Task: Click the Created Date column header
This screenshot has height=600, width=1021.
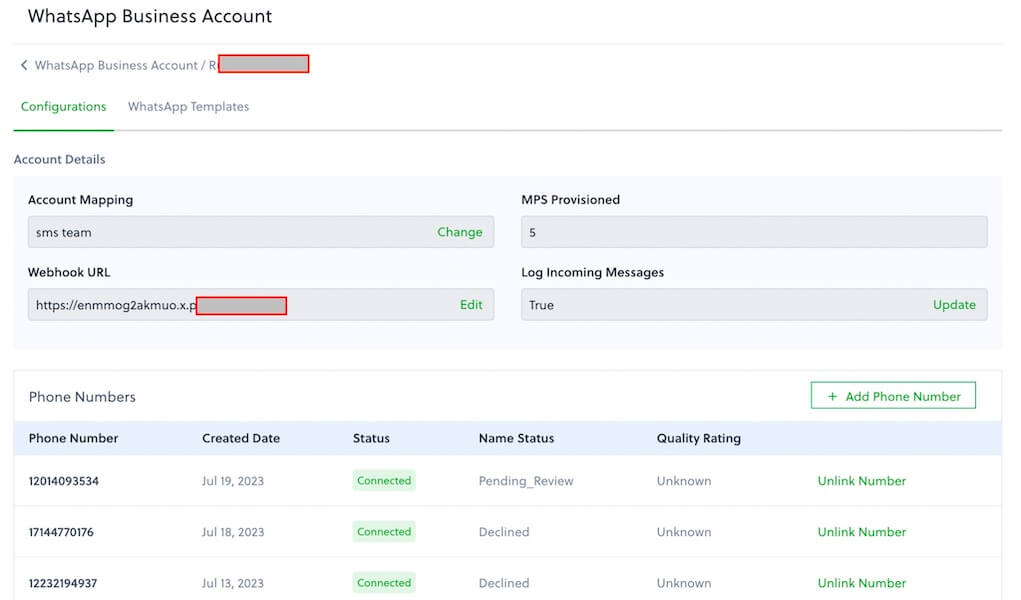Action: [241, 438]
